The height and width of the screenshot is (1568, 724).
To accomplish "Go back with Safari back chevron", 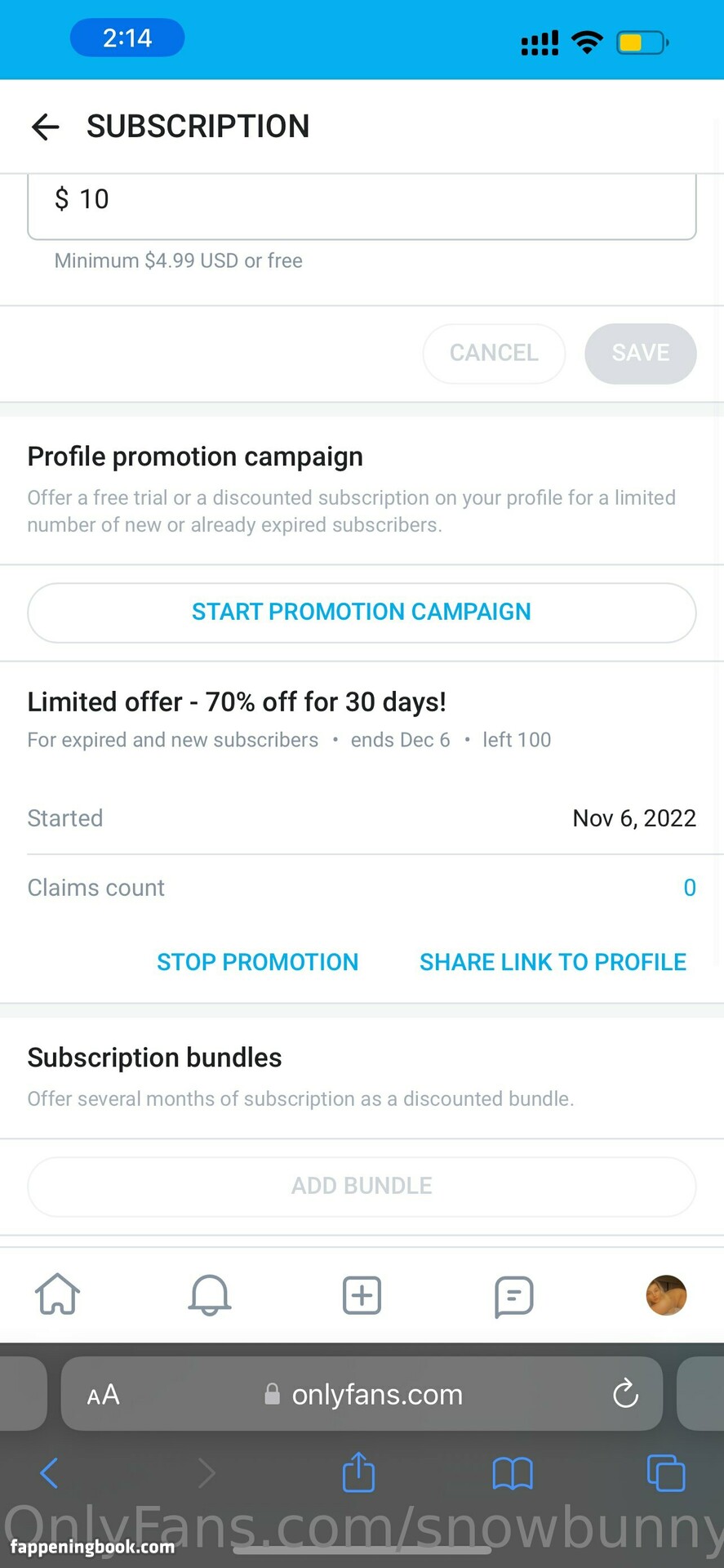I will point(49,1473).
